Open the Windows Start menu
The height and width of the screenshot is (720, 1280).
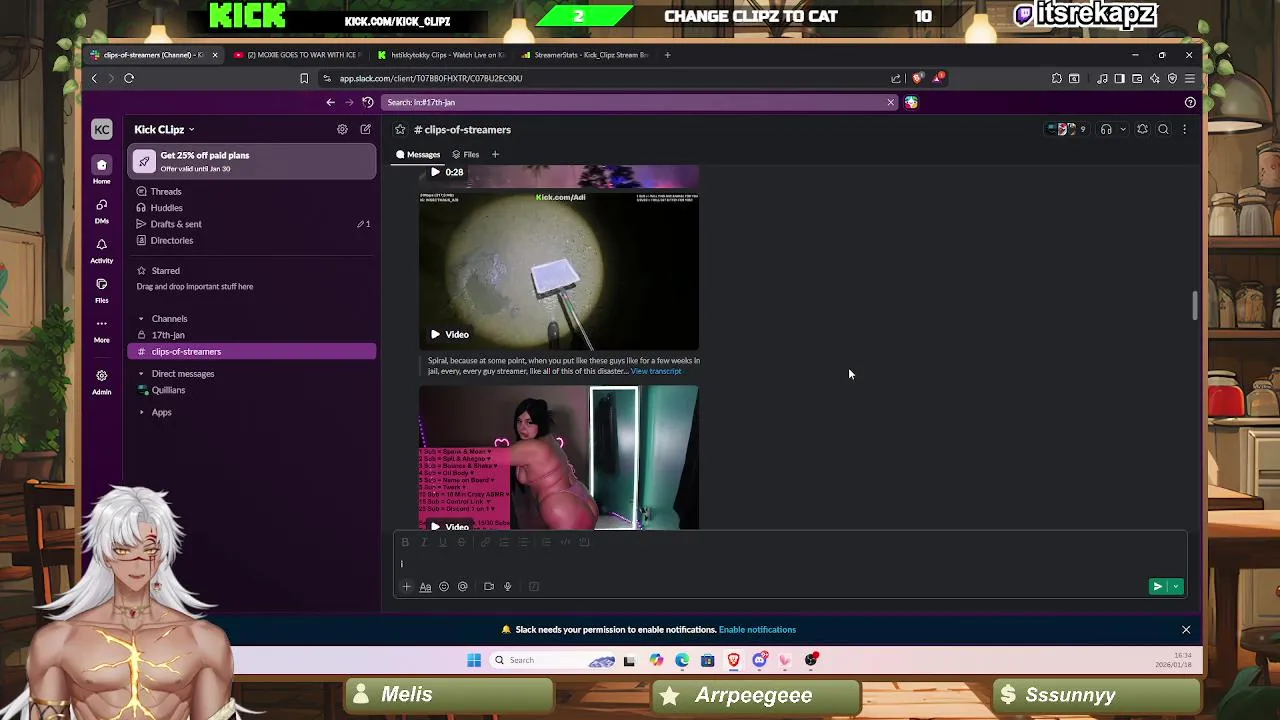click(474, 660)
